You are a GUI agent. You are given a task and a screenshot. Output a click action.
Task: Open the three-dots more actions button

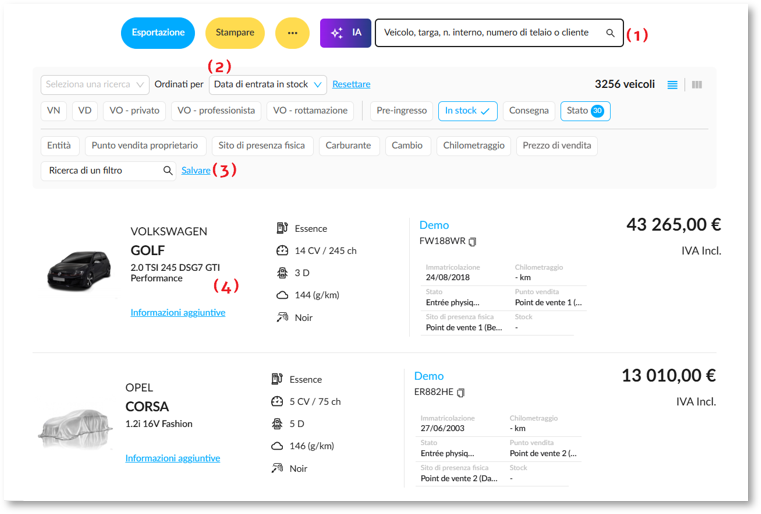coord(292,33)
